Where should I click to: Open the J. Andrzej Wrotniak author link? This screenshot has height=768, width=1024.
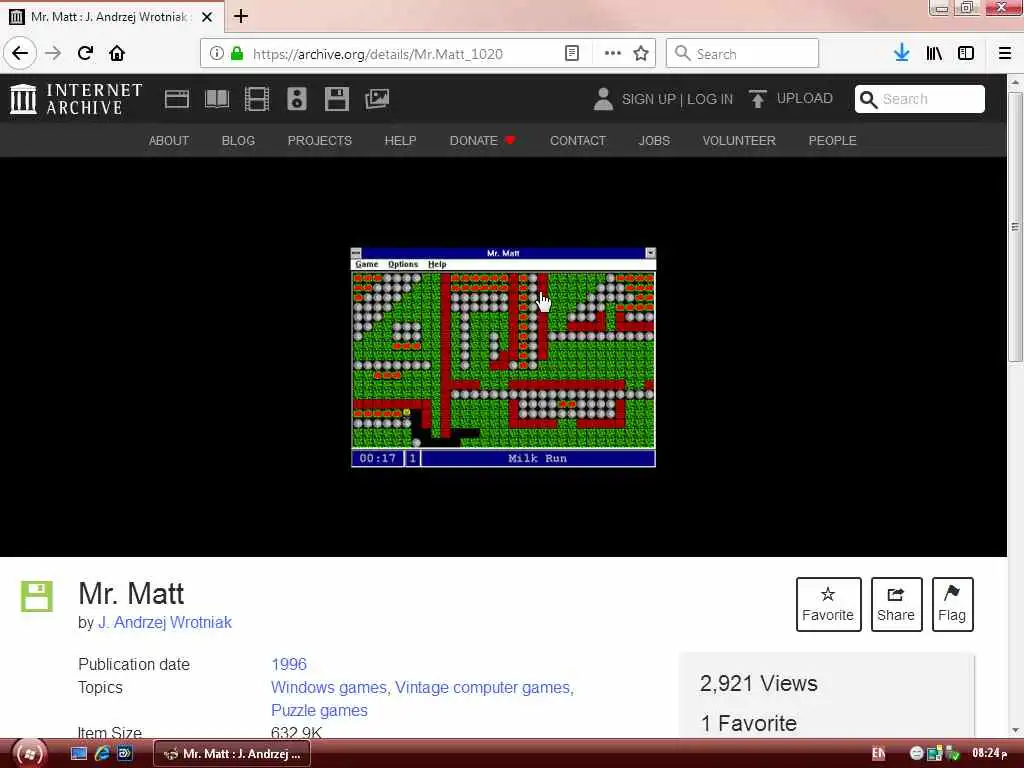point(165,622)
